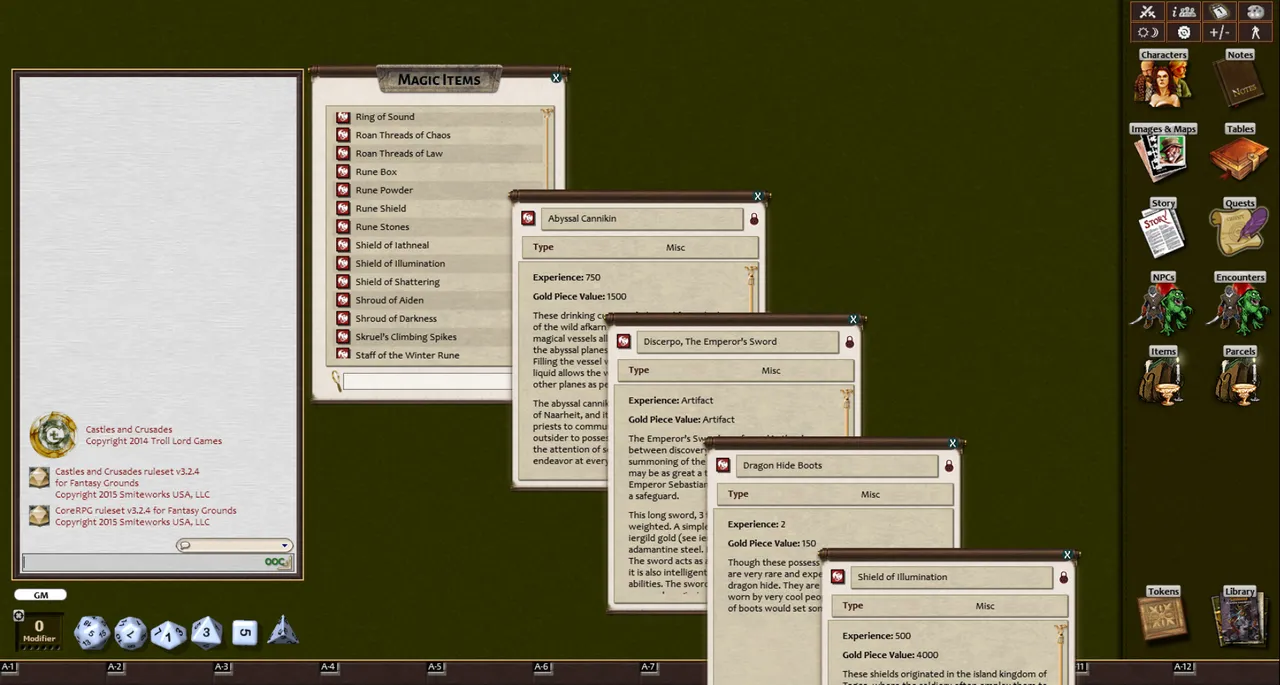Open the Rune Powder entry
The height and width of the screenshot is (685, 1280).
click(x=384, y=190)
